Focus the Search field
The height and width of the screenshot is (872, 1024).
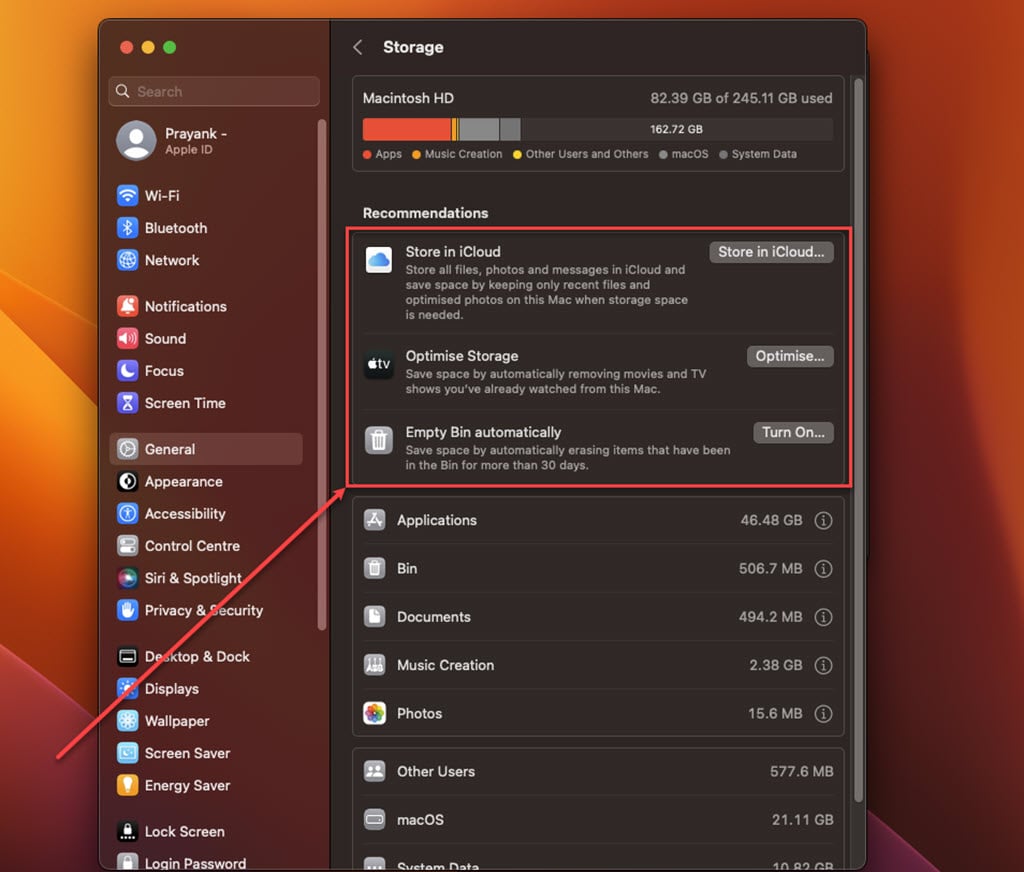pos(214,91)
